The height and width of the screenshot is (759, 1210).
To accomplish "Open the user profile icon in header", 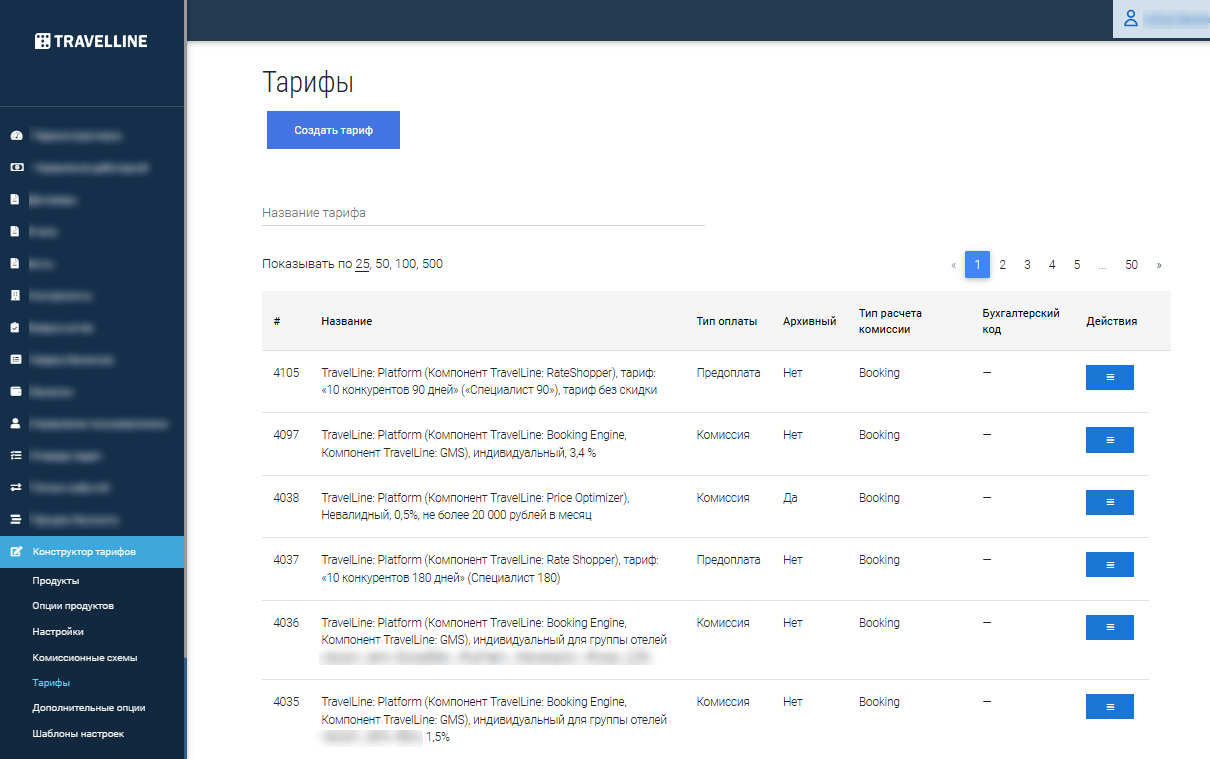I will (x=1131, y=18).
